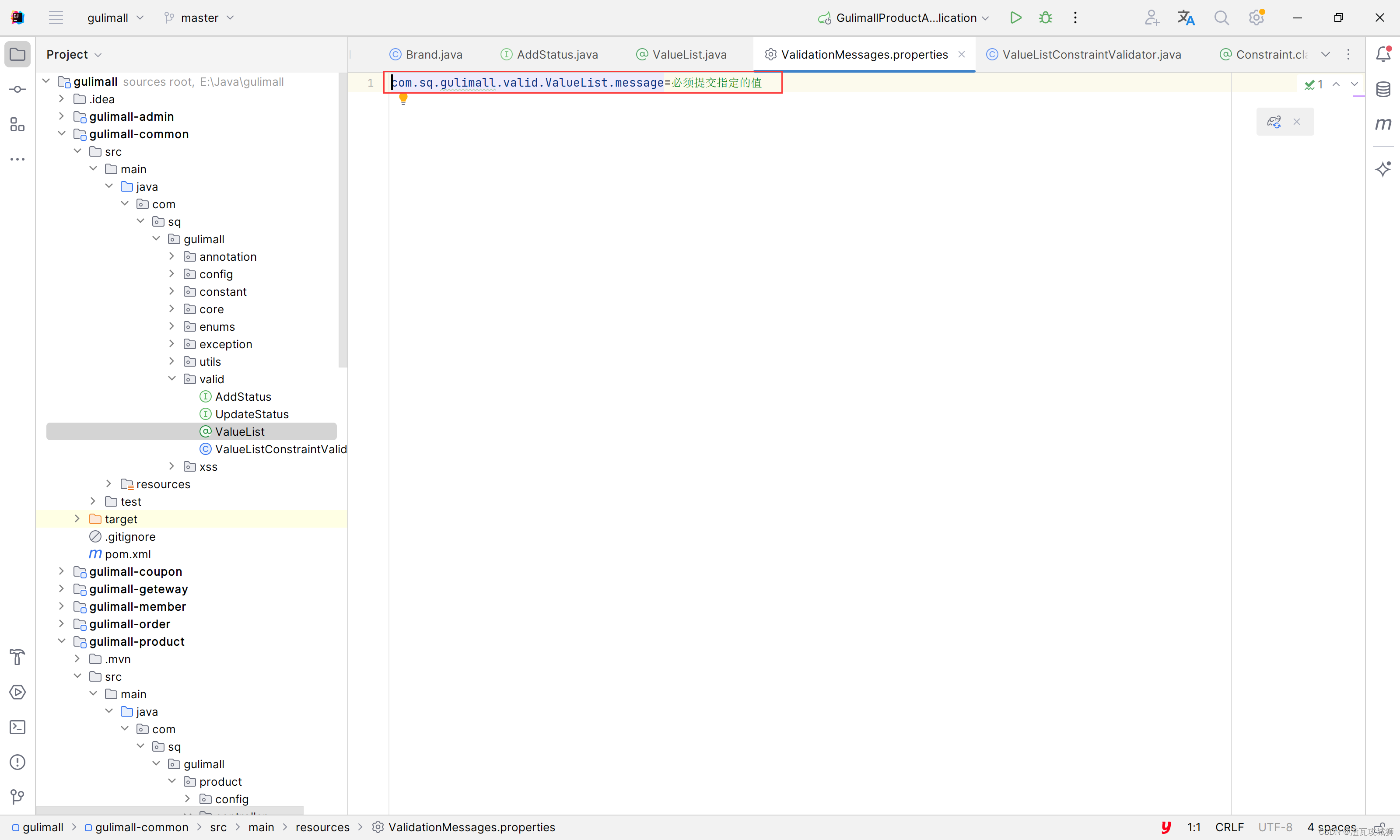Open the master branch dropdown
Image resolution: width=1400 pixels, height=840 pixels.
(199, 17)
